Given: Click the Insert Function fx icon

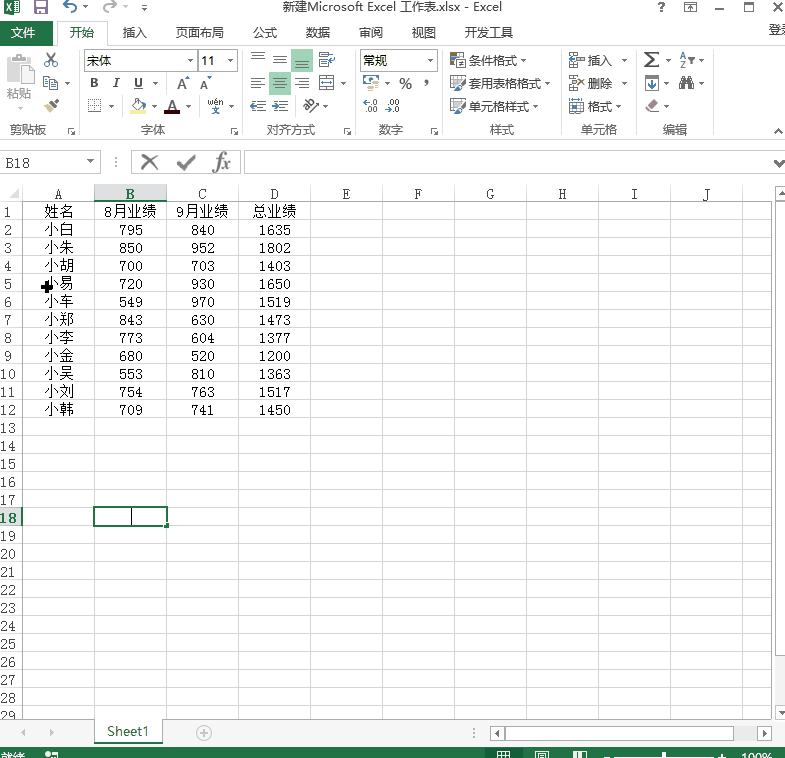Looking at the screenshot, I should [221, 162].
